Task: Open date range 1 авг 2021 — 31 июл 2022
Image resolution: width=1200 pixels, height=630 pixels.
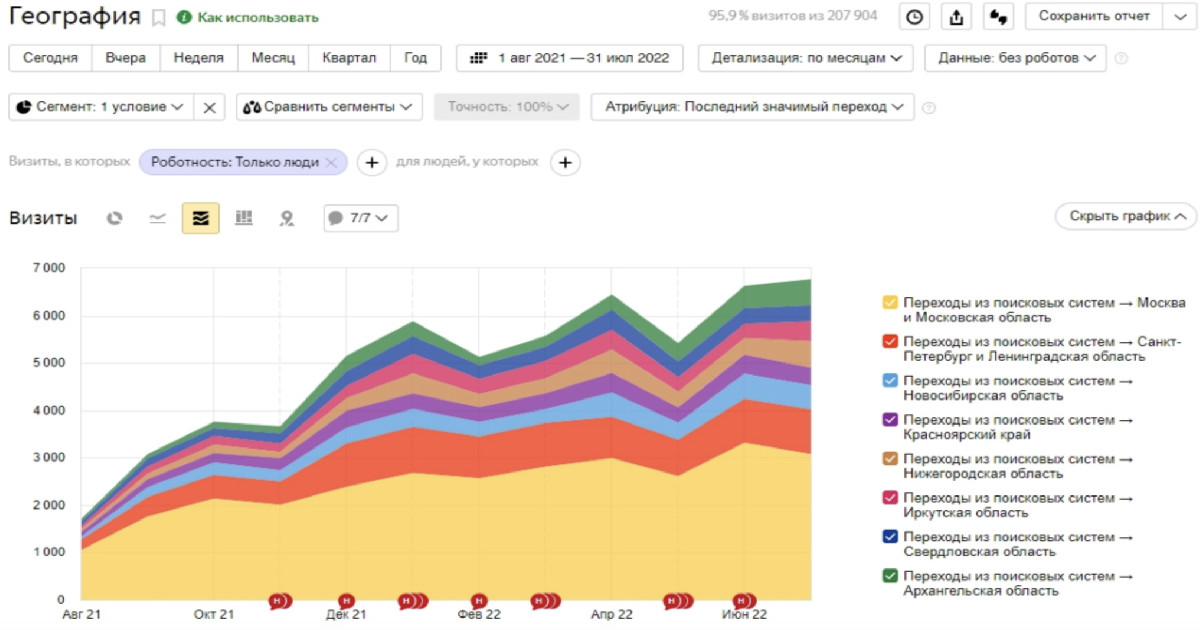Action: coord(570,58)
